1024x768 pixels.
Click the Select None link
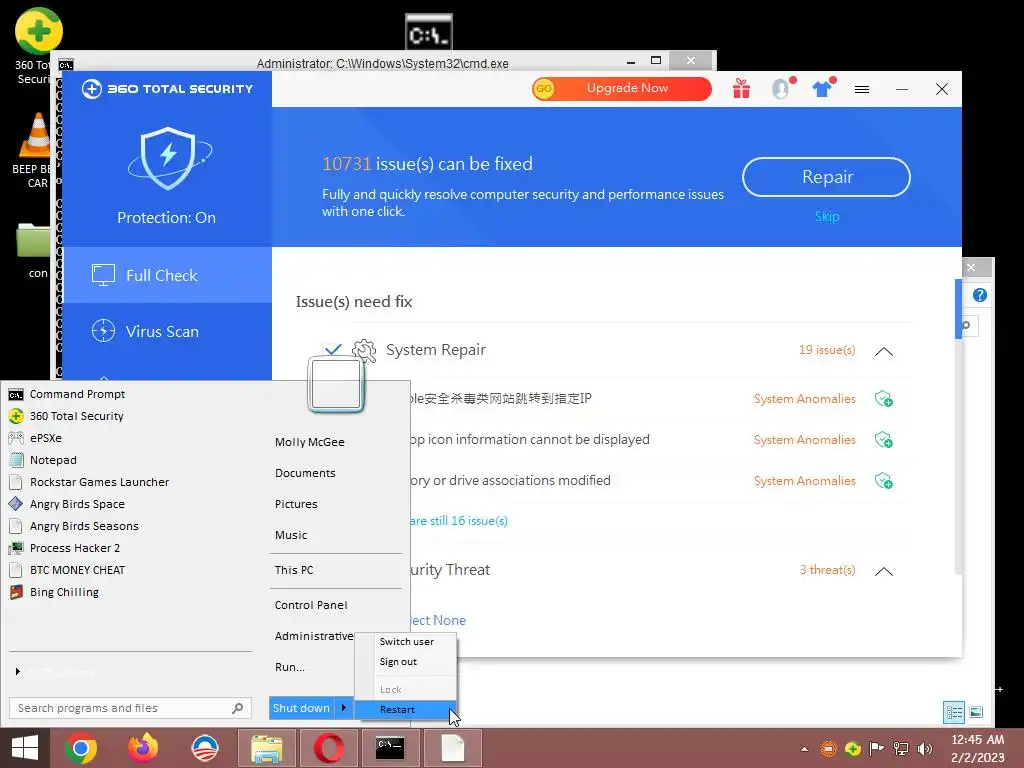pos(438,620)
